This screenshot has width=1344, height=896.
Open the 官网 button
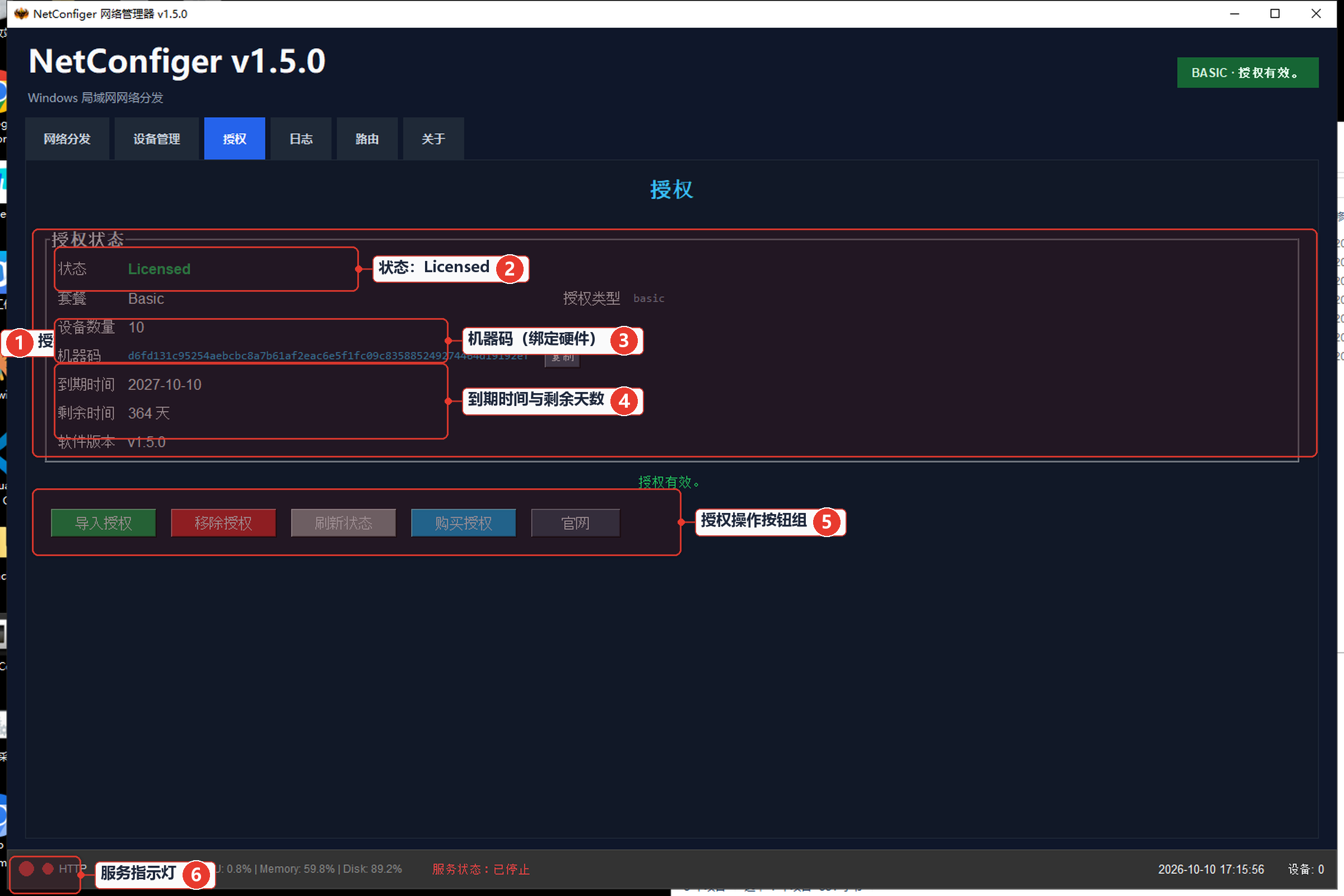[576, 523]
